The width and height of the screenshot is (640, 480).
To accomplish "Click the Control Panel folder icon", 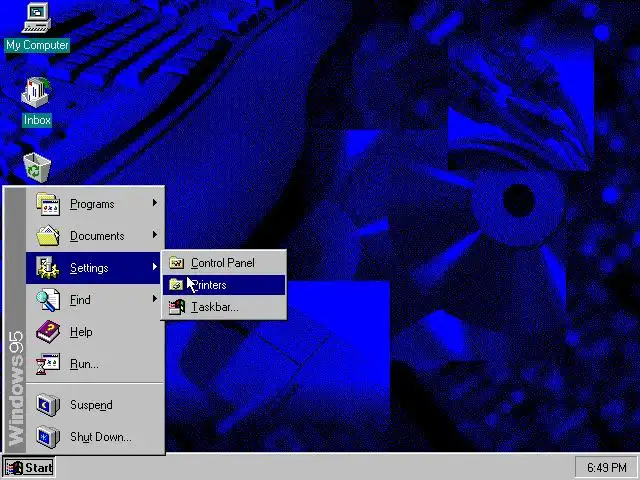I will [x=177, y=263].
